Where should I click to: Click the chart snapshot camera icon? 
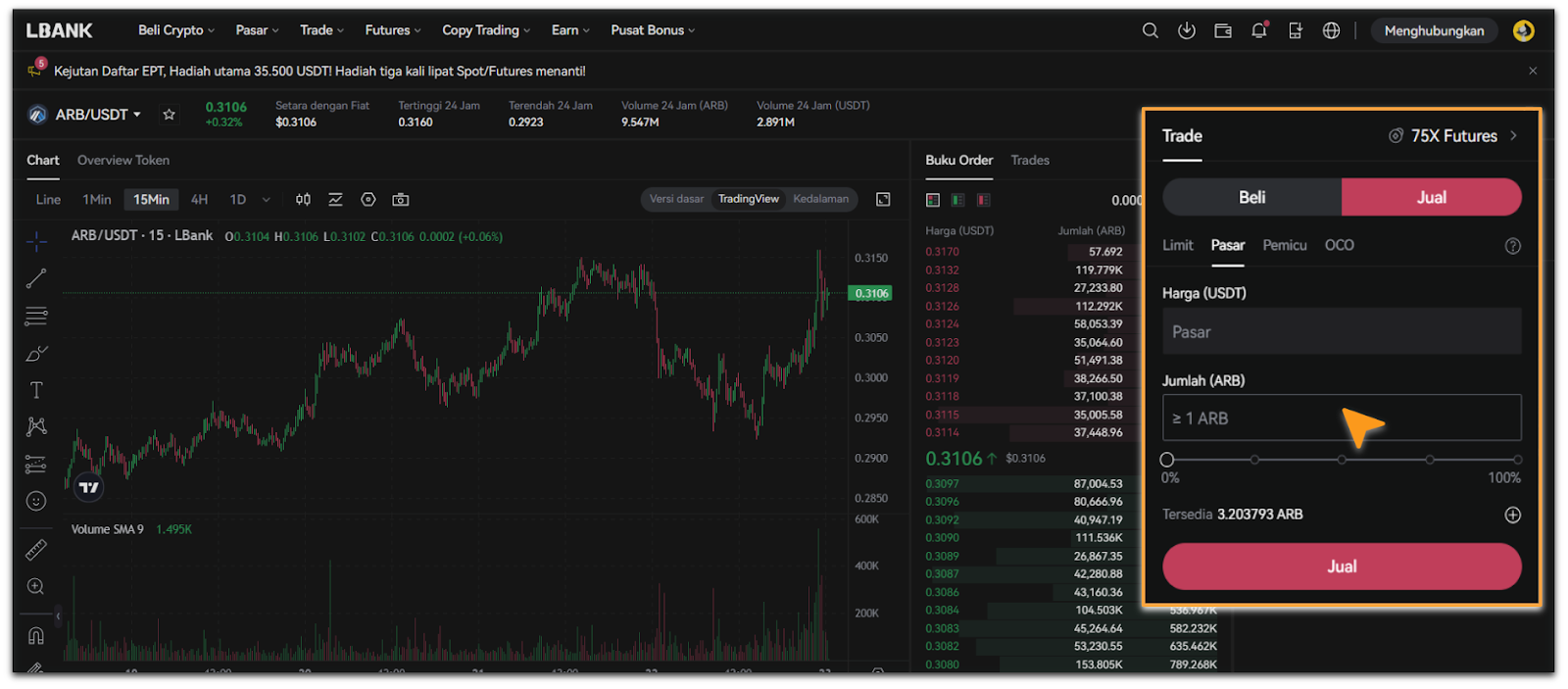[401, 199]
